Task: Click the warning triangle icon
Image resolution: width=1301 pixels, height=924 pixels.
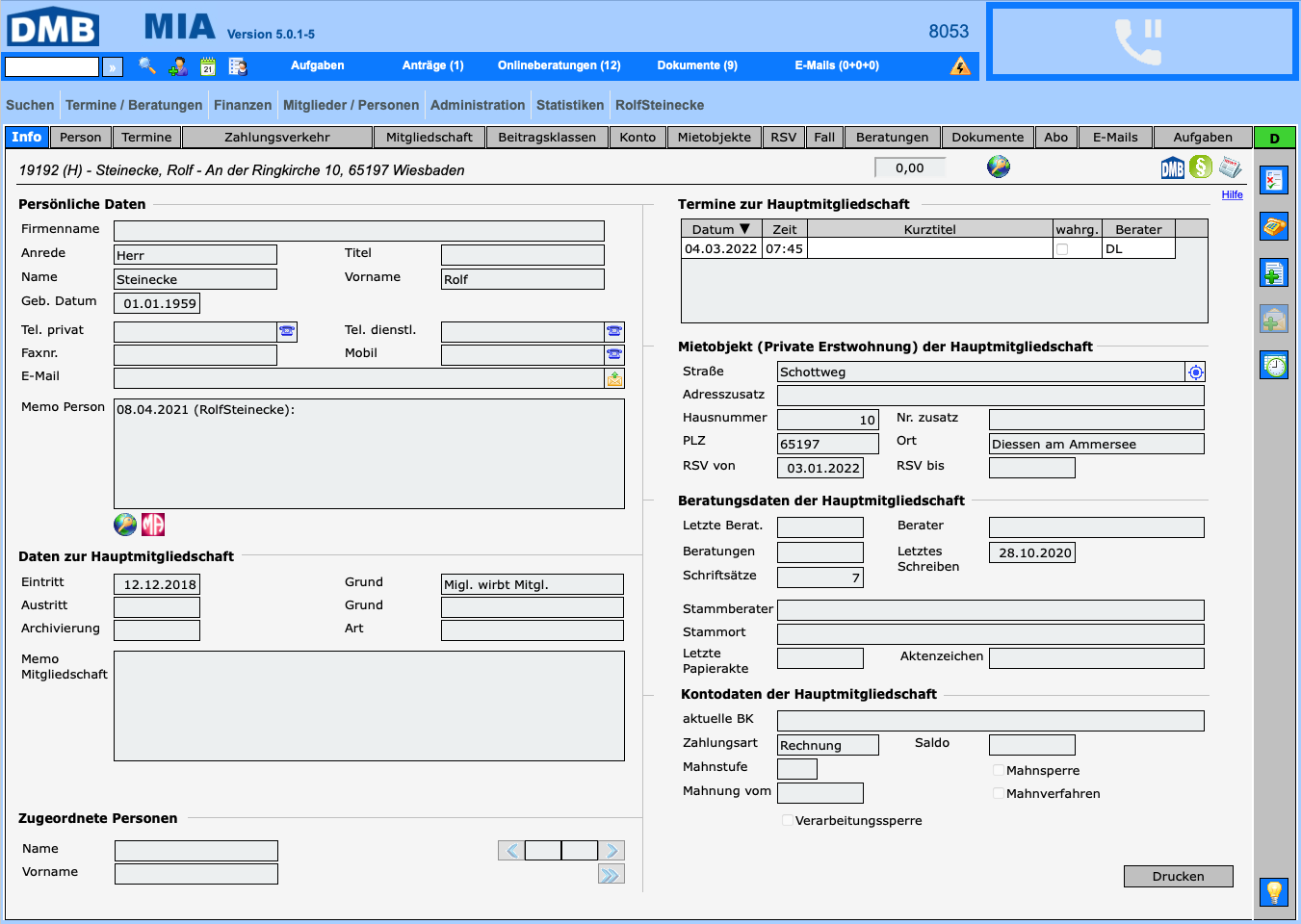Action: pyautogui.click(x=960, y=65)
